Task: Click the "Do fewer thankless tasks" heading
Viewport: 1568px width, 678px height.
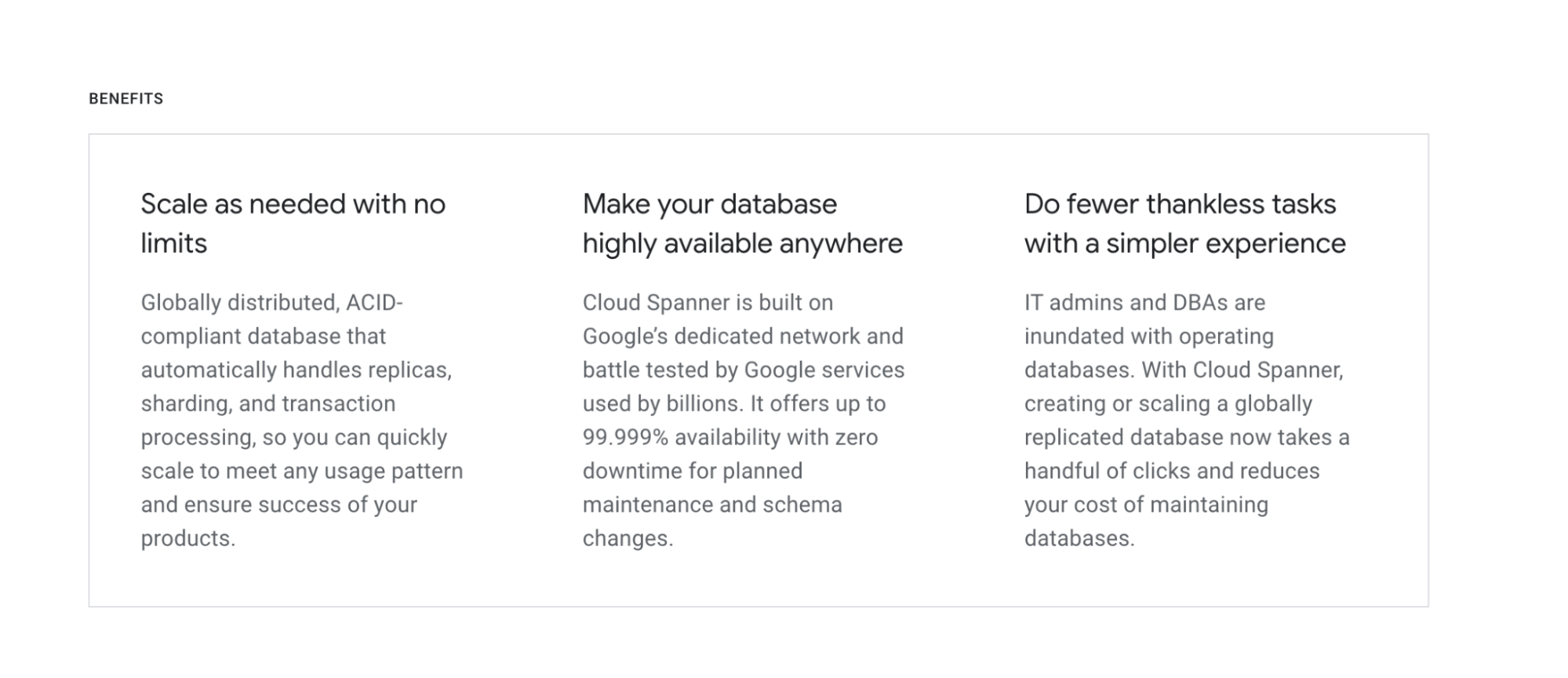Action: tap(1180, 205)
